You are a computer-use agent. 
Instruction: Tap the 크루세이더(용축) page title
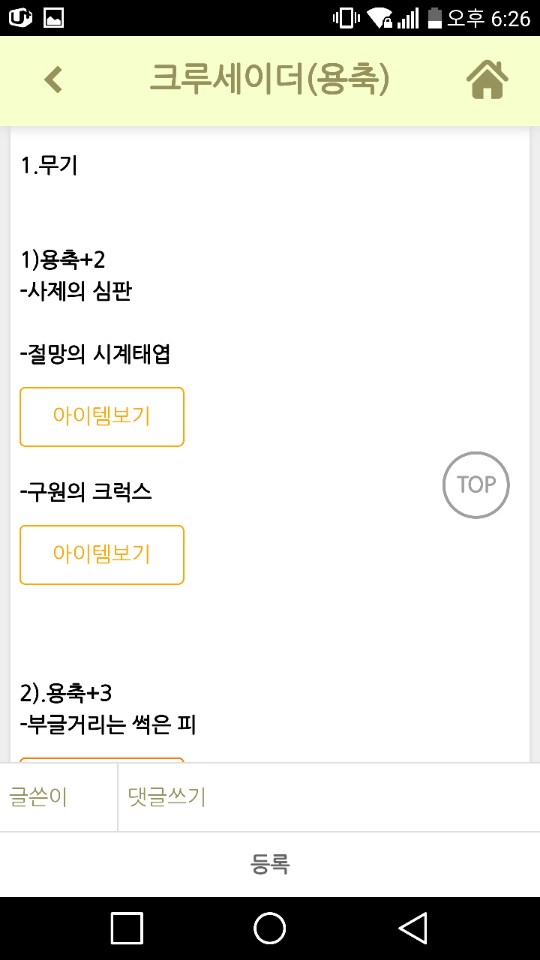click(269, 80)
